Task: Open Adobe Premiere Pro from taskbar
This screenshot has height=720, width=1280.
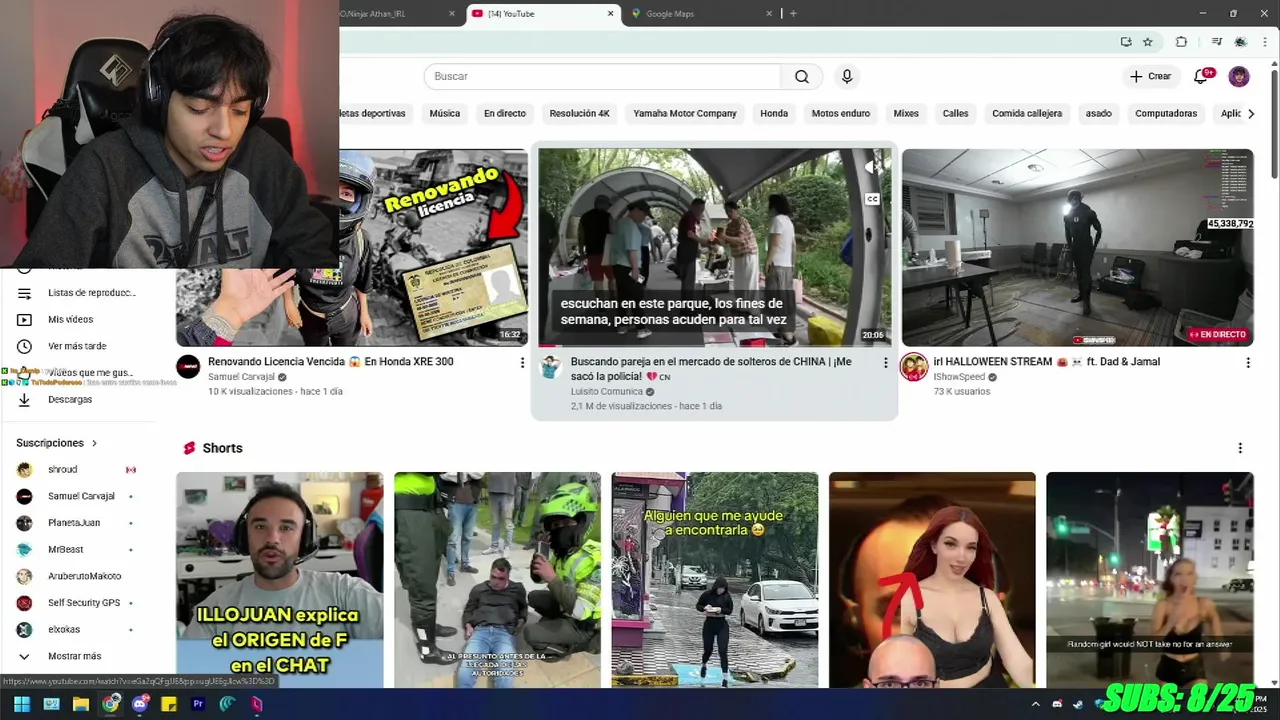Action: pyautogui.click(x=198, y=704)
